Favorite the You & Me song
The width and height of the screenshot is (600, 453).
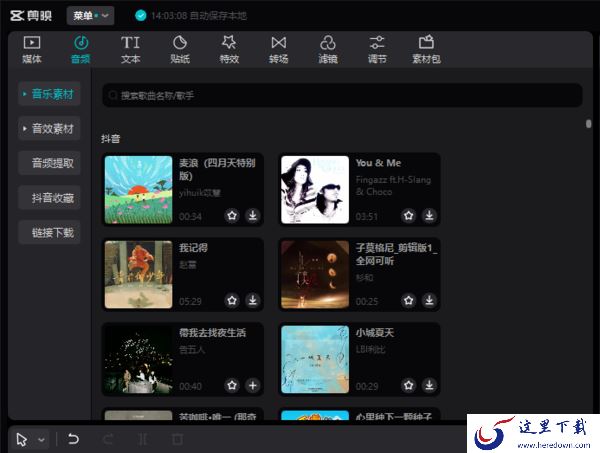pos(409,215)
